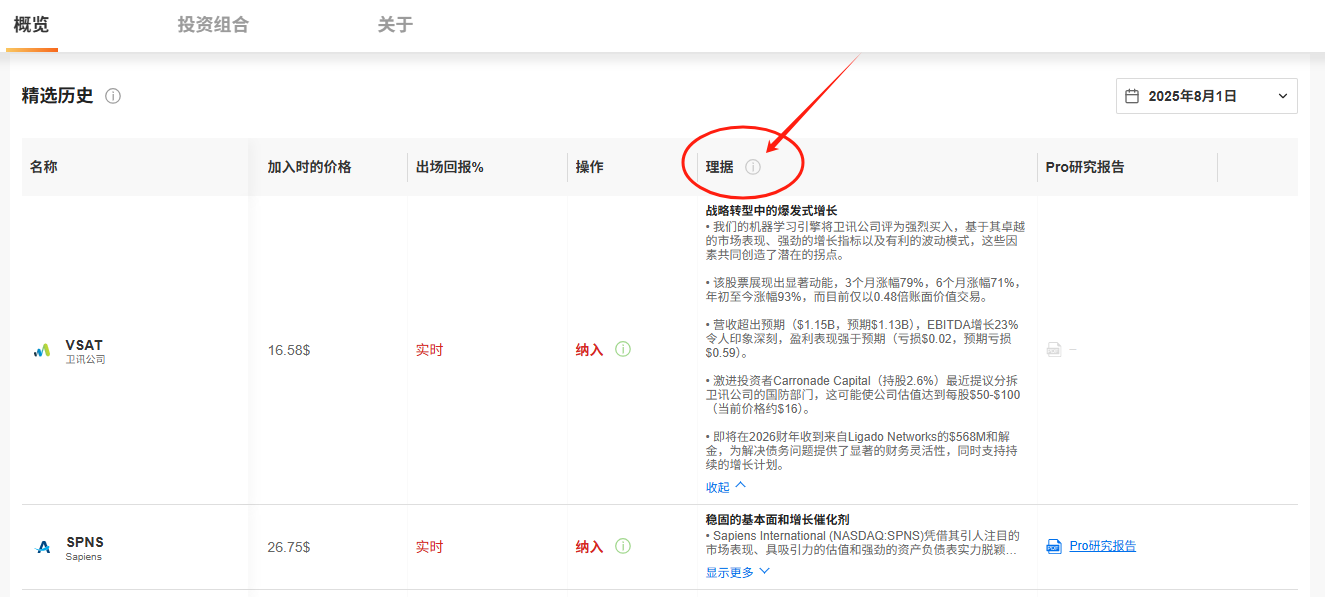Click VSAT entry price 16.58$
Image resolution: width=1325 pixels, height=597 pixels.
point(289,350)
